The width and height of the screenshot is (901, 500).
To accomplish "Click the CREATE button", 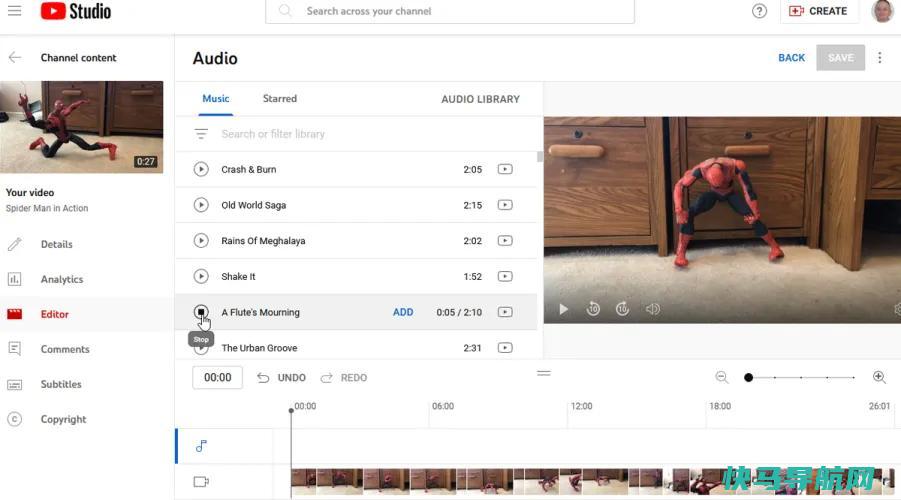I will [x=818, y=11].
